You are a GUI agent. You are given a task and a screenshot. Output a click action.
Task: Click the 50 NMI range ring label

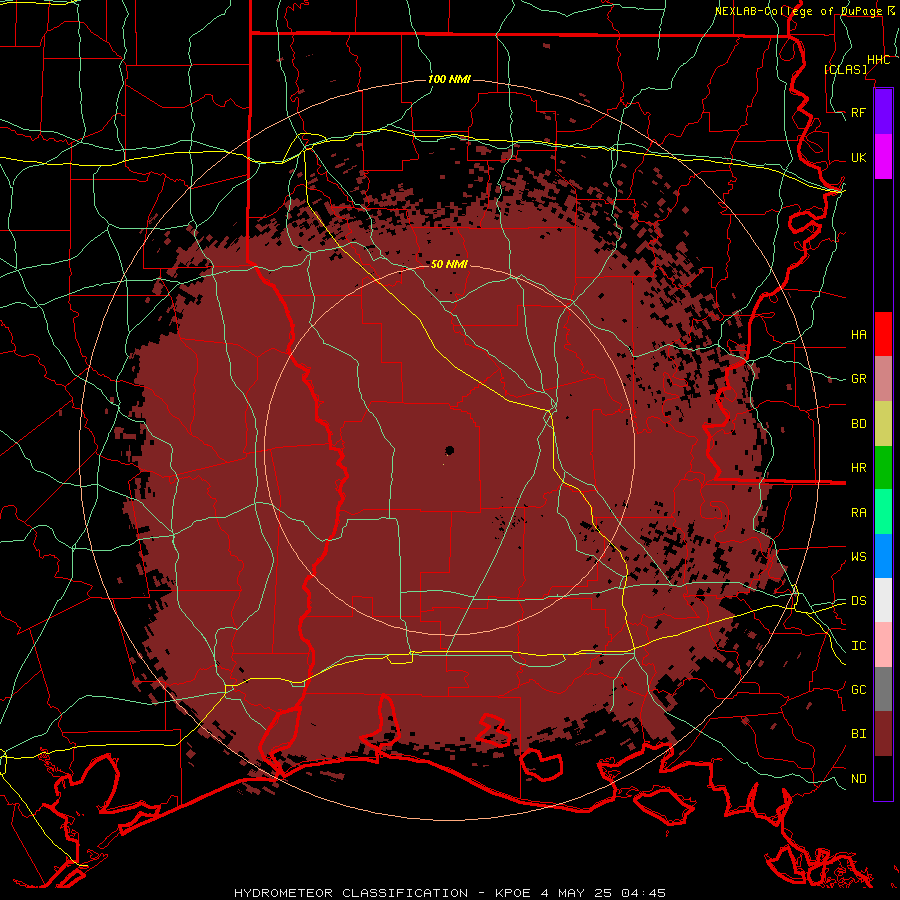point(449,264)
